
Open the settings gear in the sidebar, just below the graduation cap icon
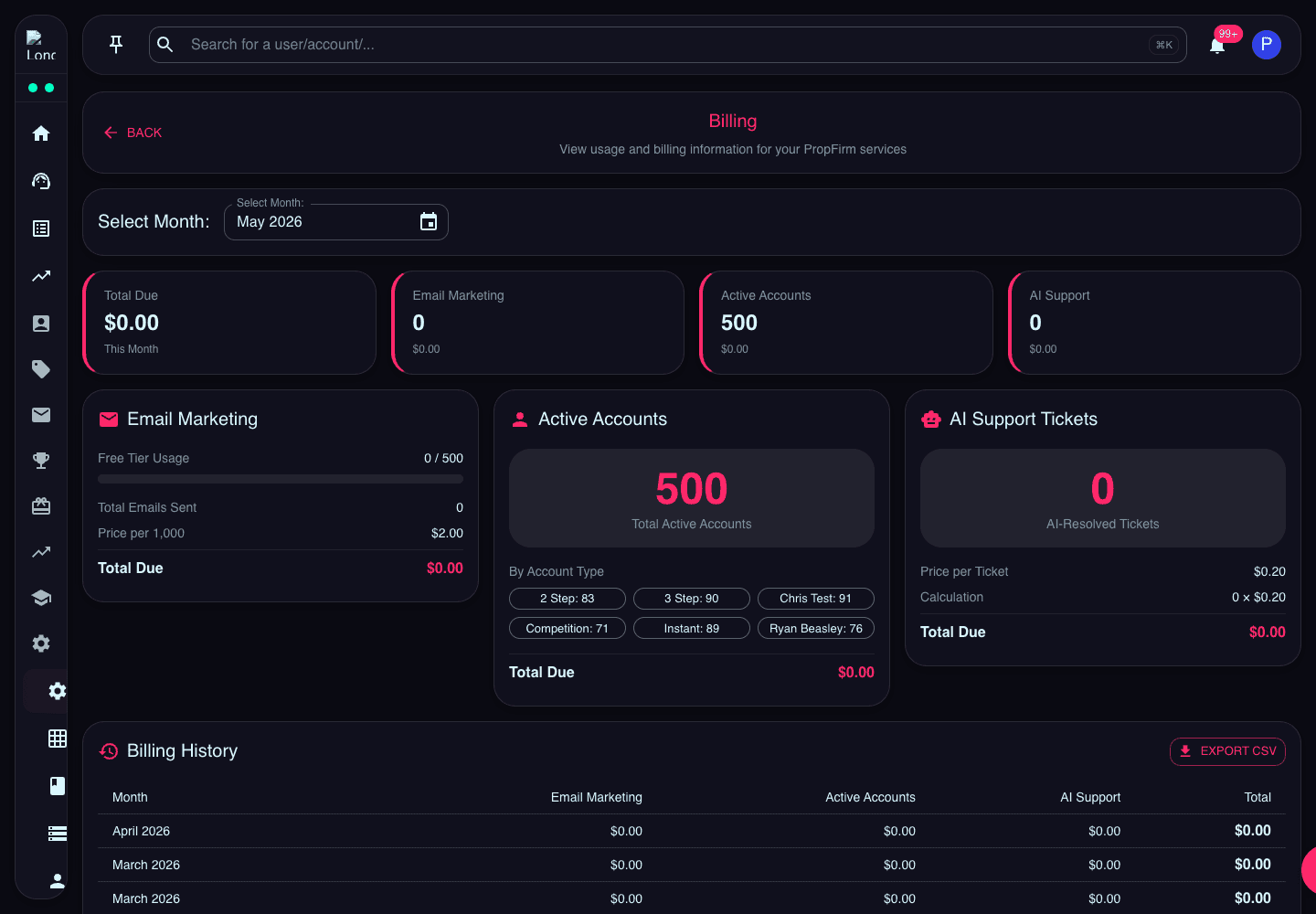[x=41, y=643]
